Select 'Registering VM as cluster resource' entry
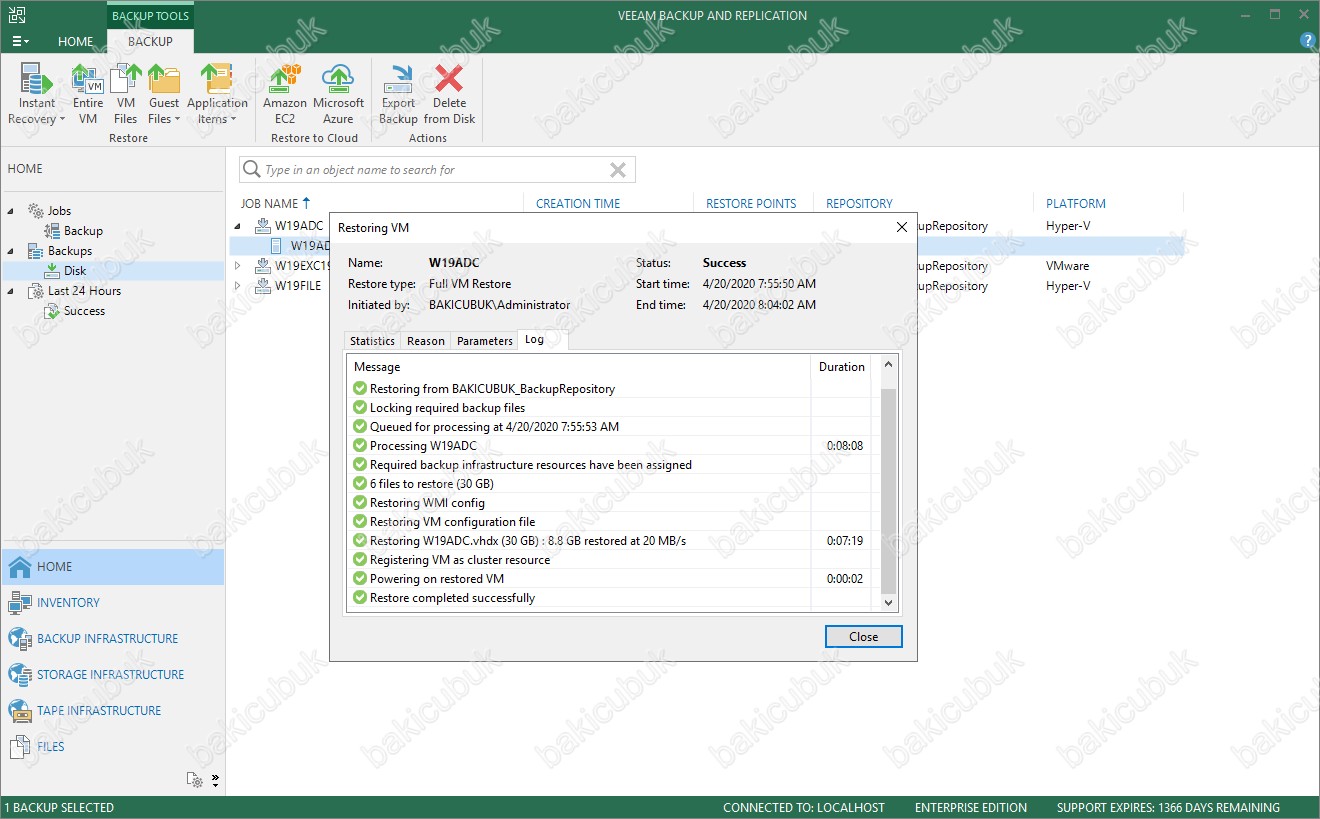Image resolution: width=1320 pixels, height=819 pixels. [x=608, y=560]
